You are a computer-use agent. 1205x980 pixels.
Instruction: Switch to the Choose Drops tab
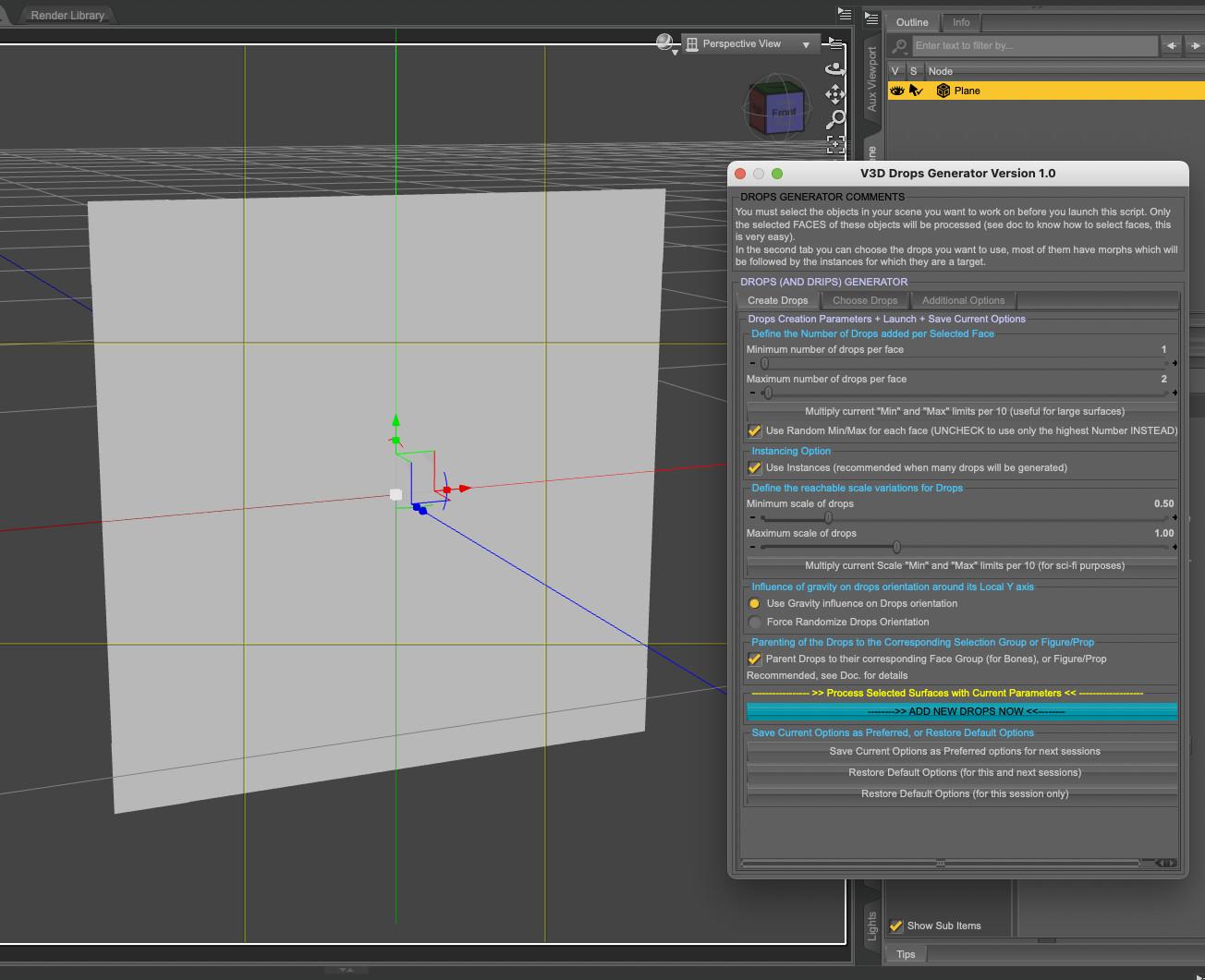864,300
